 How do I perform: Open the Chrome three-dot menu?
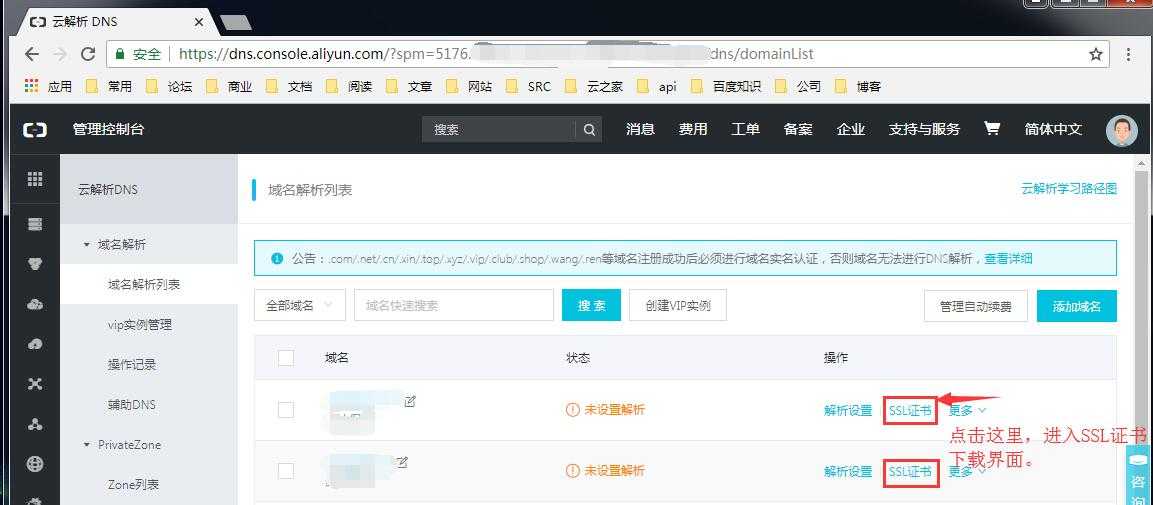pyautogui.click(x=1129, y=54)
